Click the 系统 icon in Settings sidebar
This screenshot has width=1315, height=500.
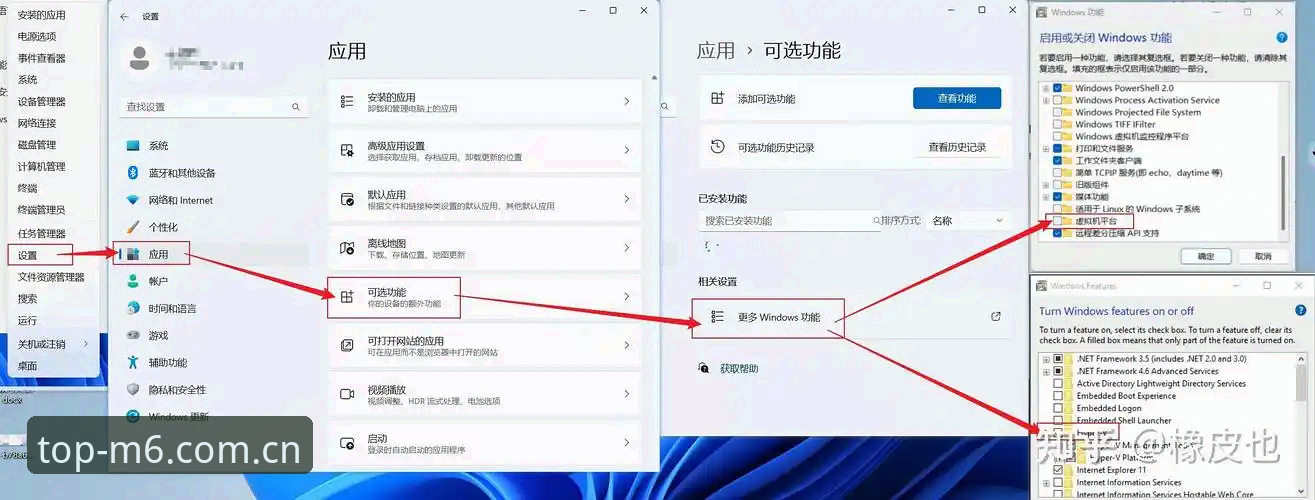click(133, 146)
